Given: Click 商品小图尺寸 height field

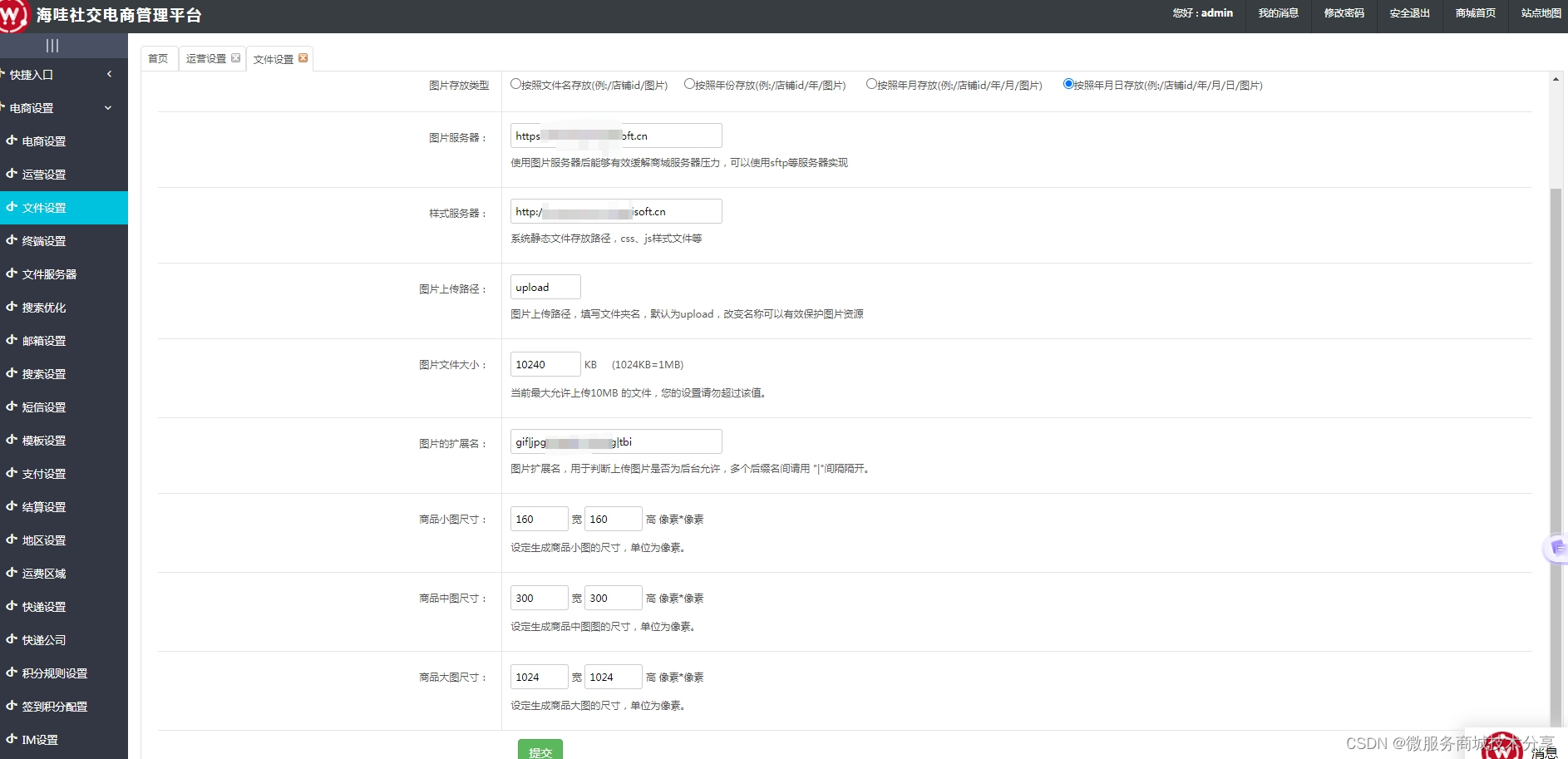Looking at the screenshot, I should (x=614, y=519).
